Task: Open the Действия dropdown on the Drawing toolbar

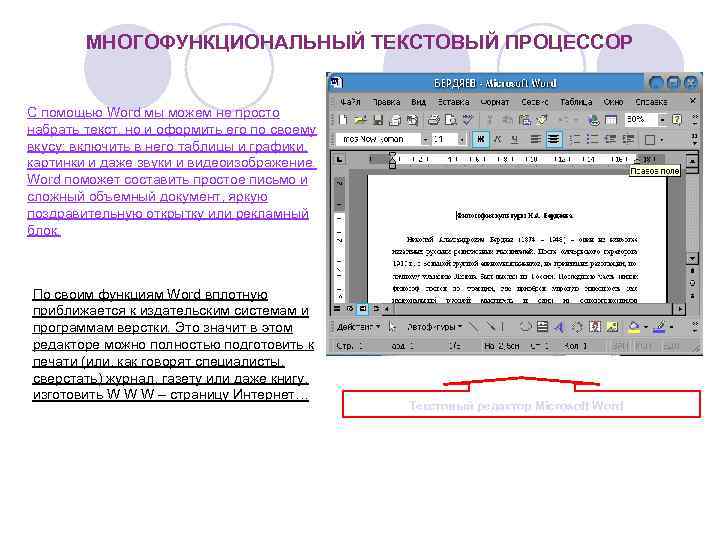Action: pos(359,327)
